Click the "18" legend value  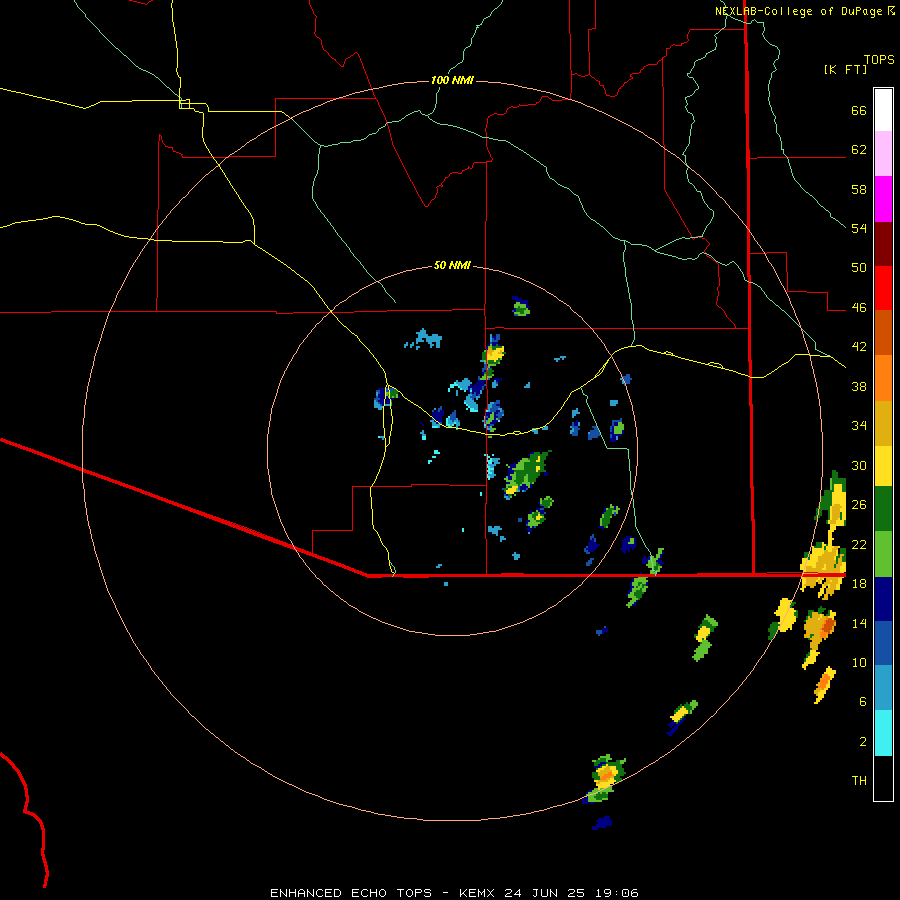pyautogui.click(x=859, y=584)
